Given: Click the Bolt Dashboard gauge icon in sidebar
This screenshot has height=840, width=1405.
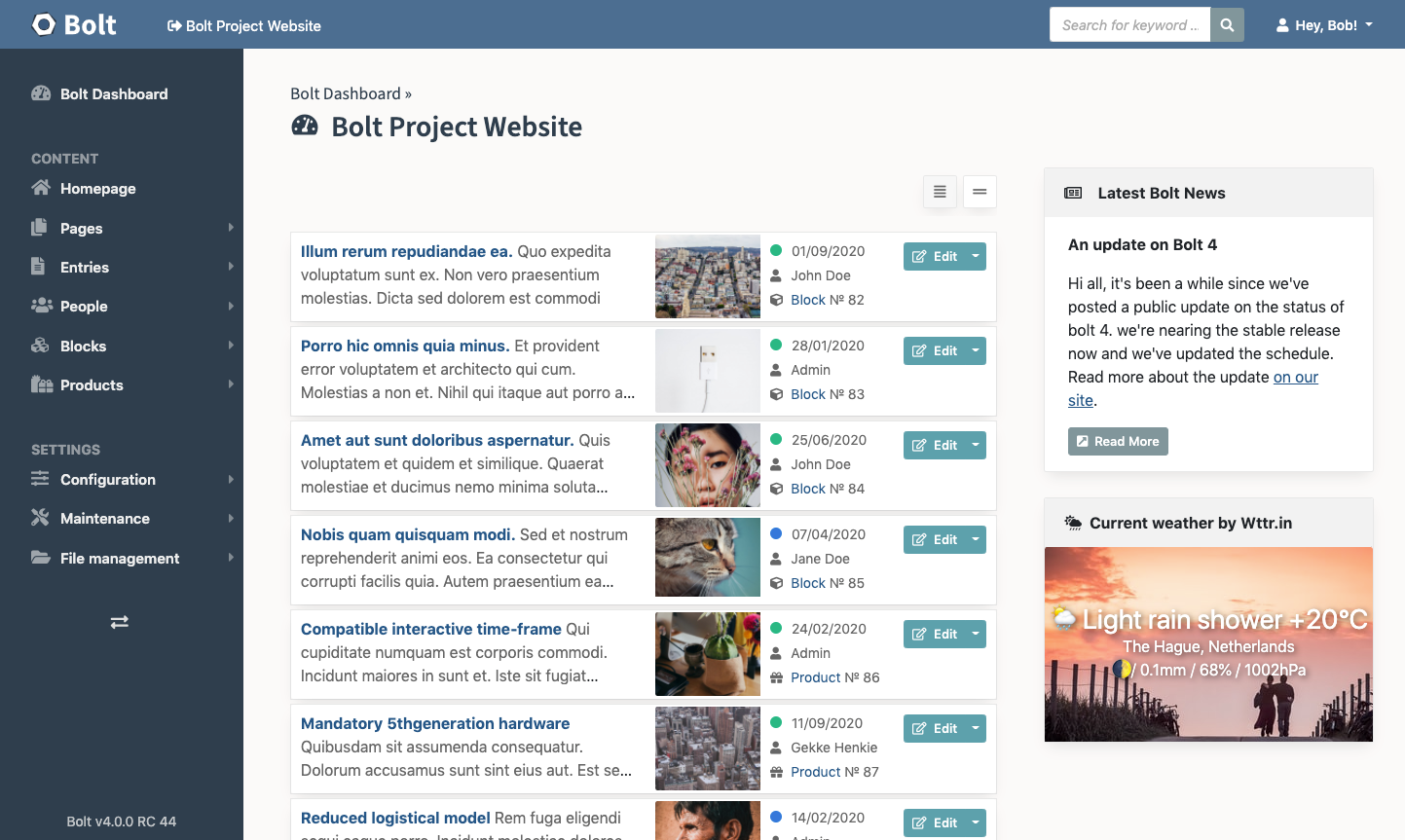Looking at the screenshot, I should [x=41, y=93].
